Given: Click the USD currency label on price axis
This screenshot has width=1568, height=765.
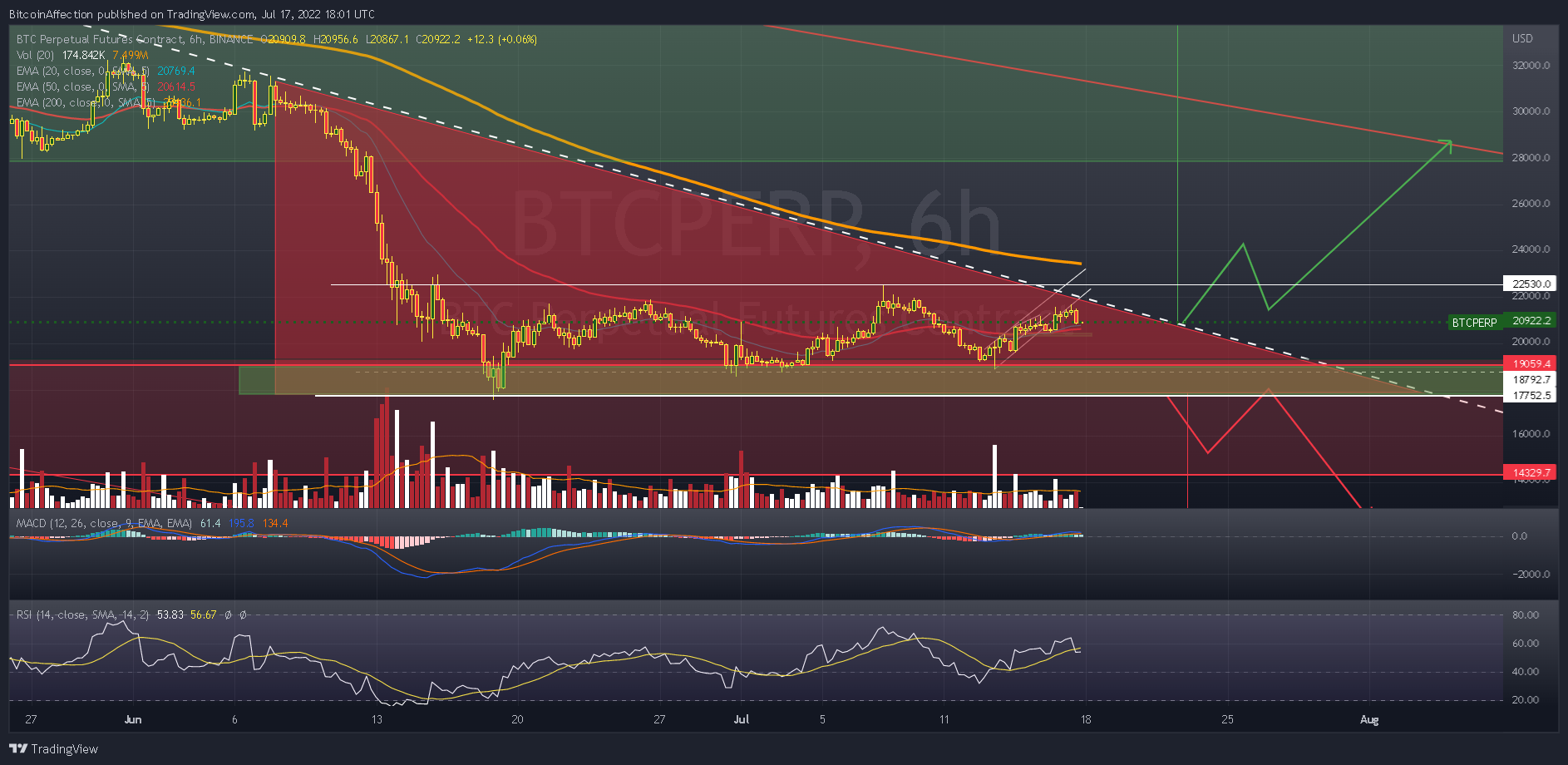Looking at the screenshot, I should click(1522, 38).
